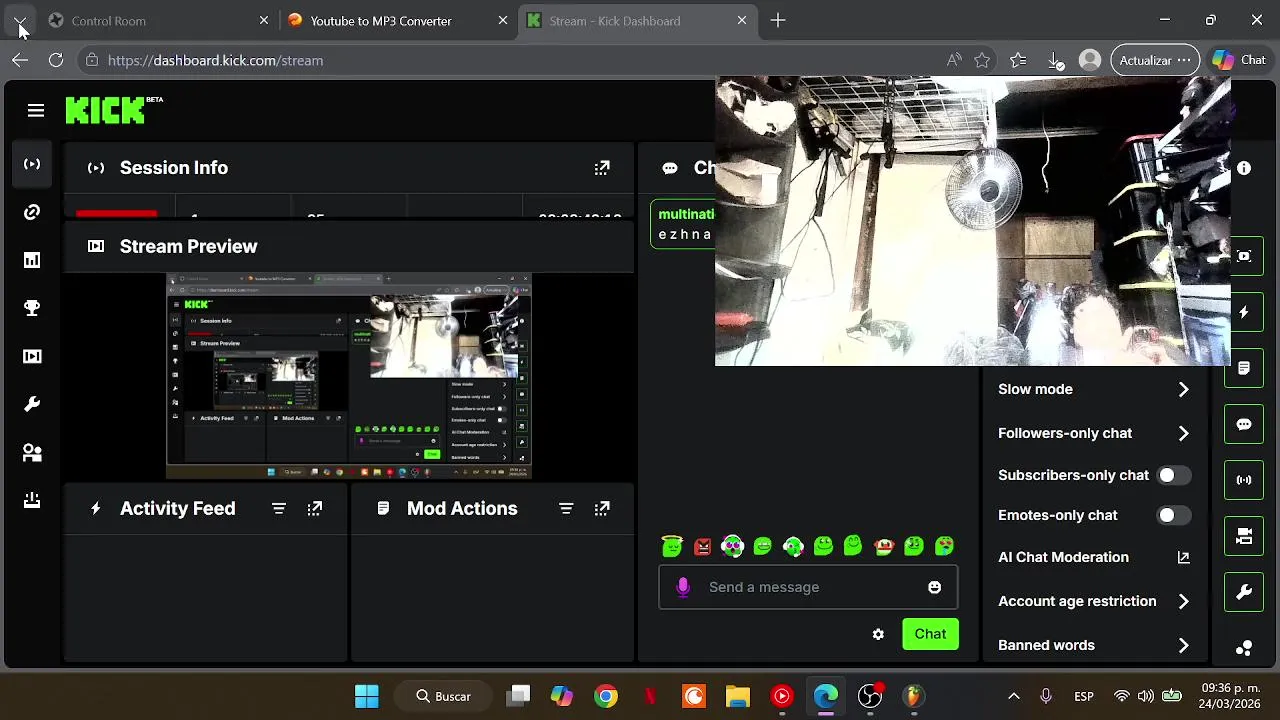Click the purple microphone in message box
This screenshot has height=720, width=1280.
tap(683, 588)
